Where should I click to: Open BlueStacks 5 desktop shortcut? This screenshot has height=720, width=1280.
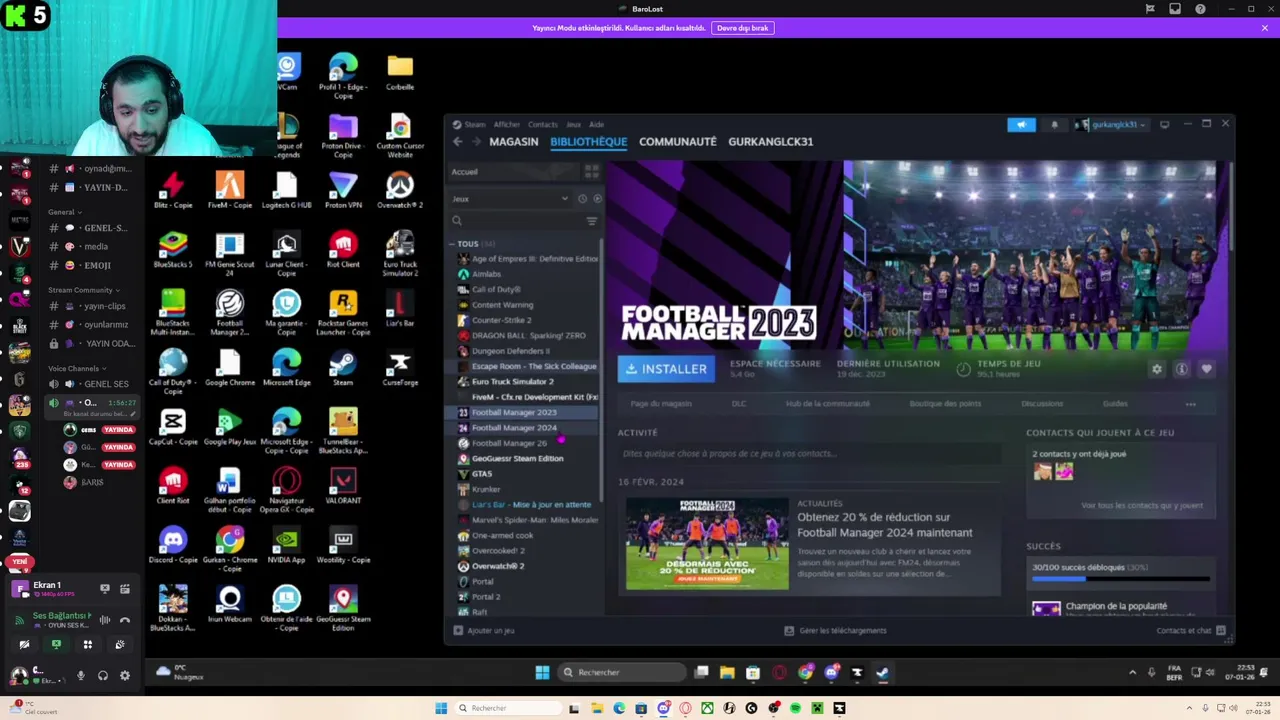click(x=173, y=250)
